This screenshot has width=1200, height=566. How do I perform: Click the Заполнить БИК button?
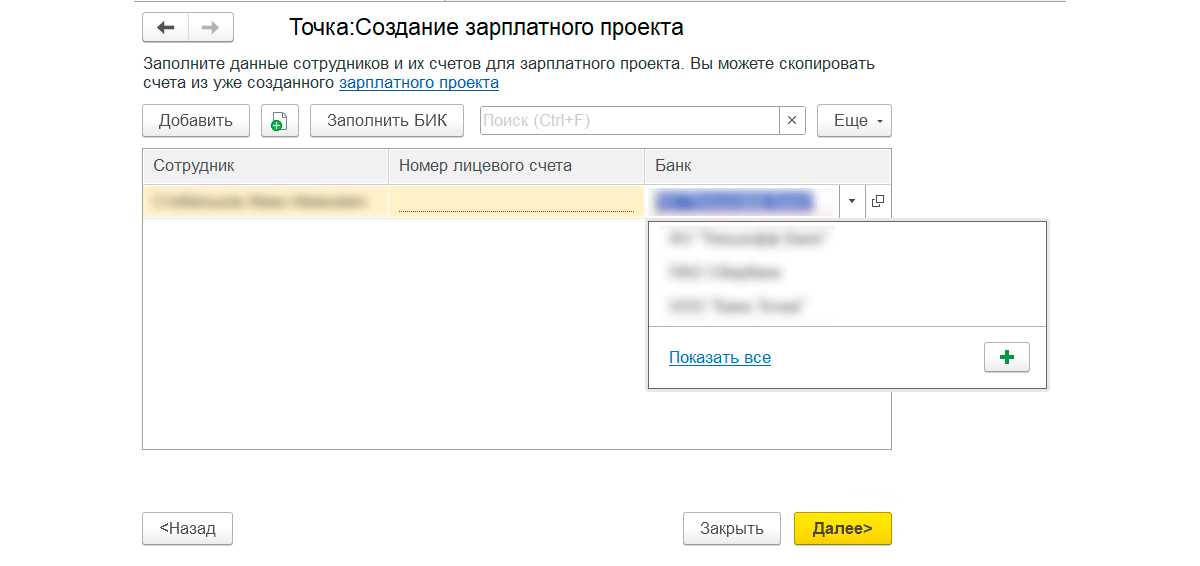387,121
